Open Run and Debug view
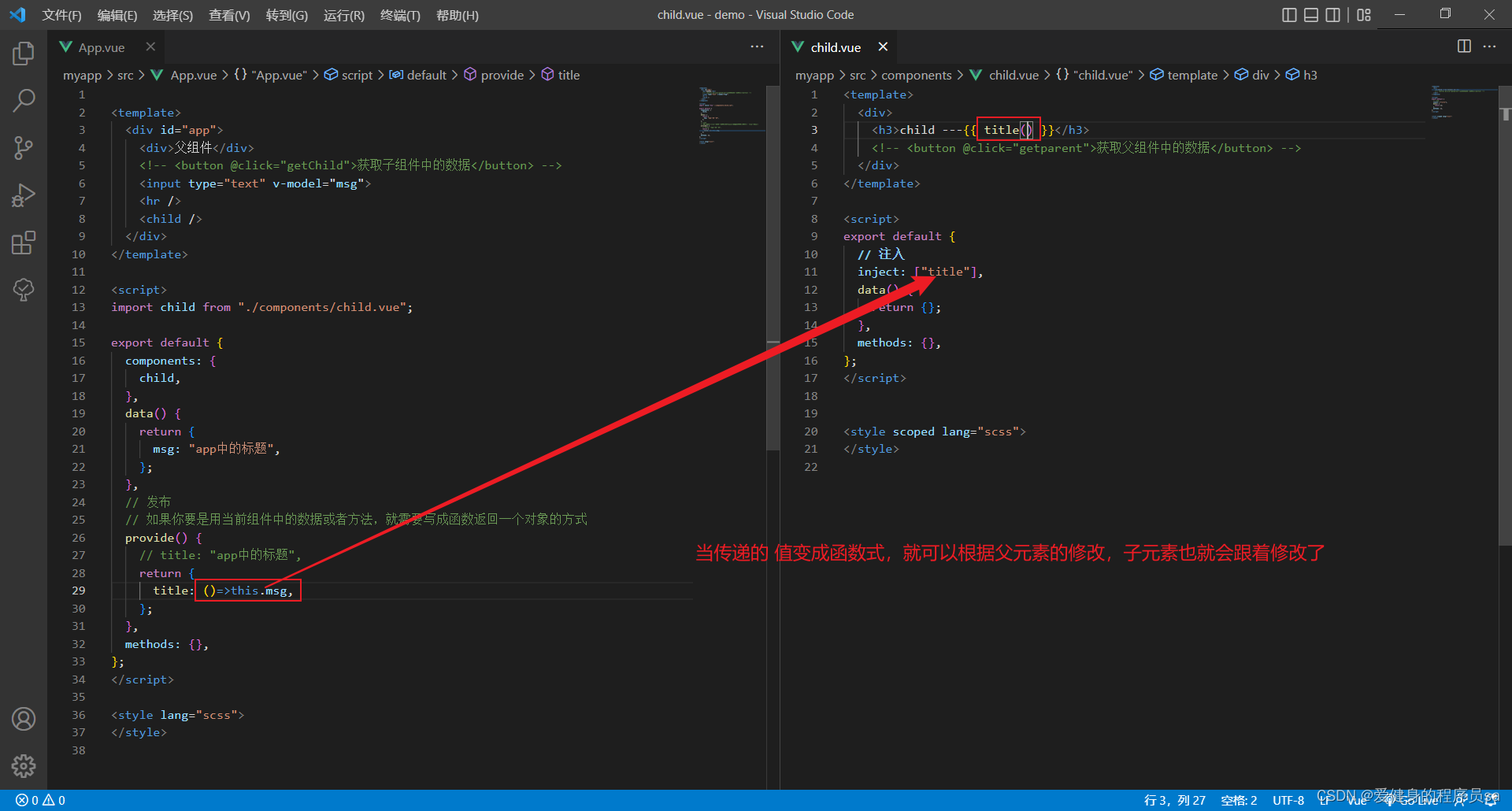 pyautogui.click(x=24, y=195)
